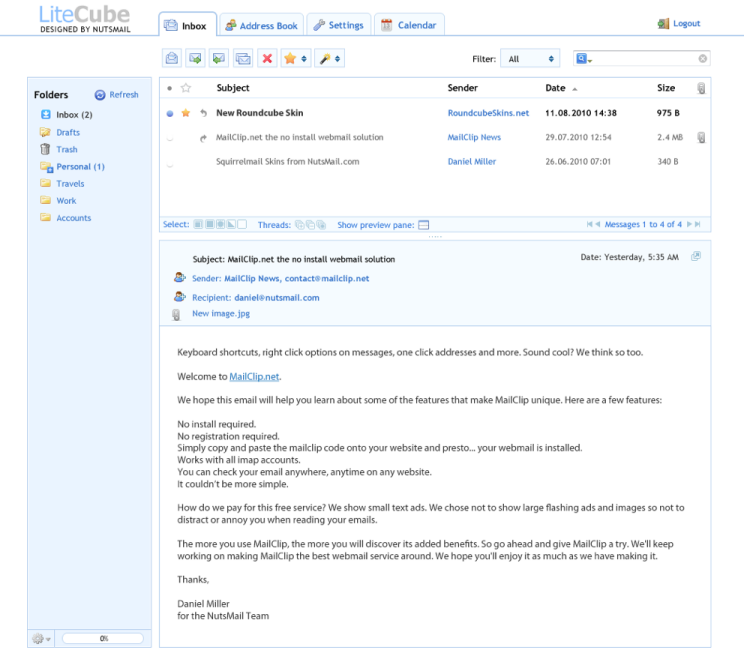
Task: Toggle the star on New Roundcube Skin
Action: 186,113
